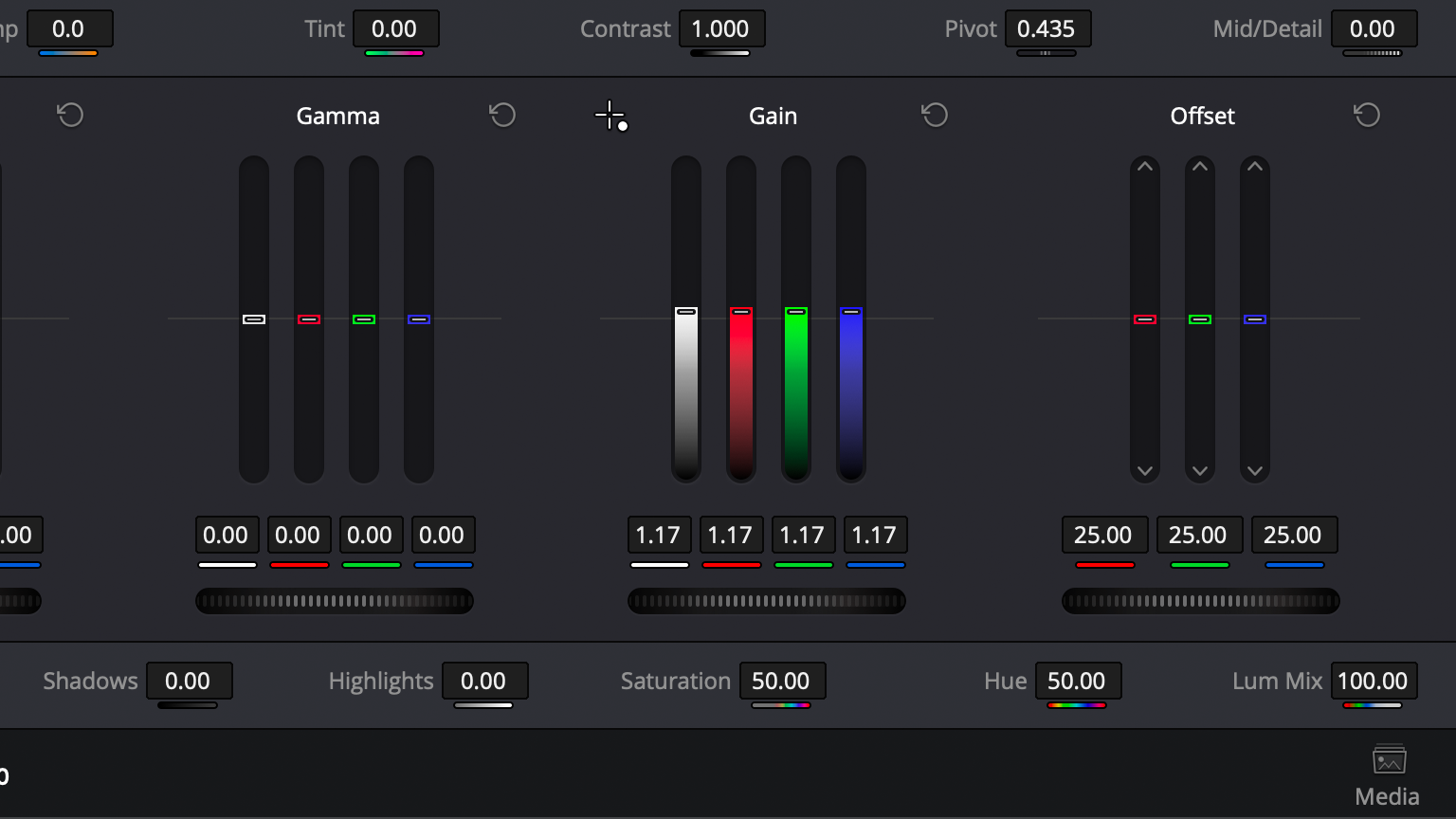Open the Media page icon
The width and height of the screenshot is (1456, 819).
(1388, 774)
